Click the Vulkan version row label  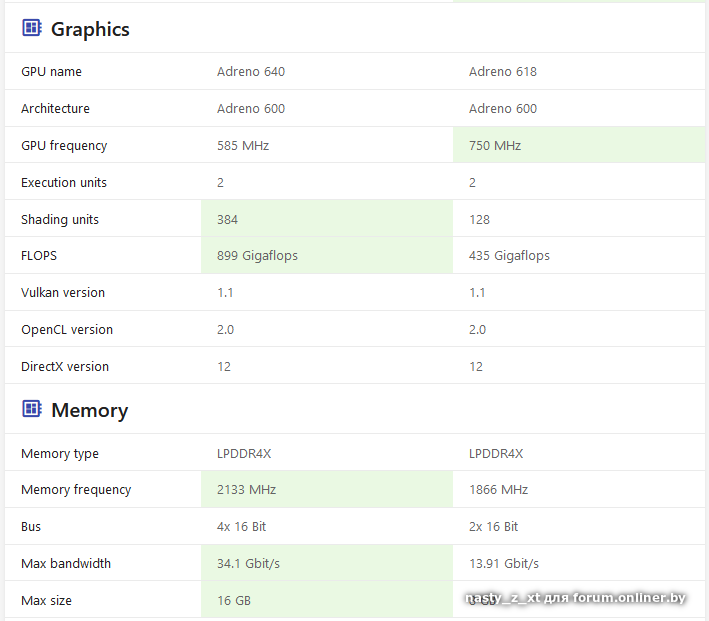pos(63,293)
